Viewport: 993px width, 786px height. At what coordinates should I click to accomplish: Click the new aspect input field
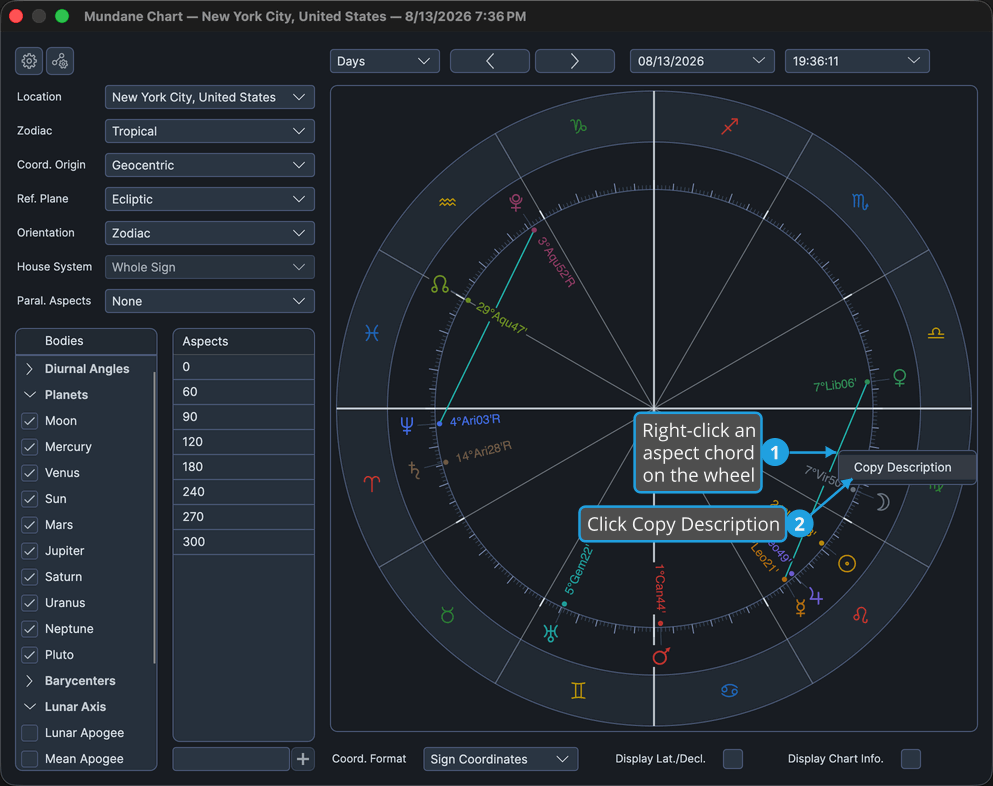[231, 759]
